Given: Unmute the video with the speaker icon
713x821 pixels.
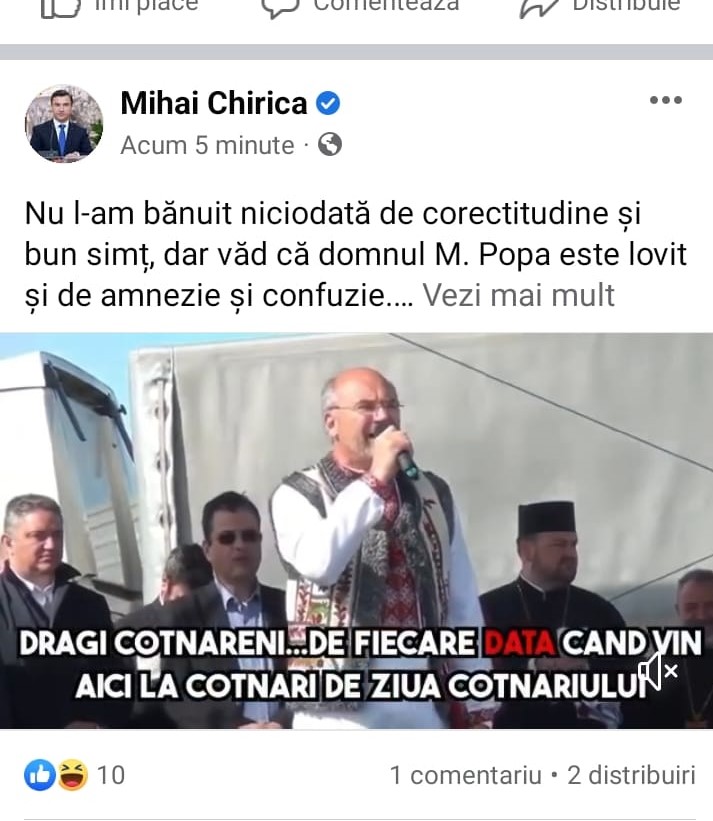Looking at the screenshot, I should click(658, 670).
